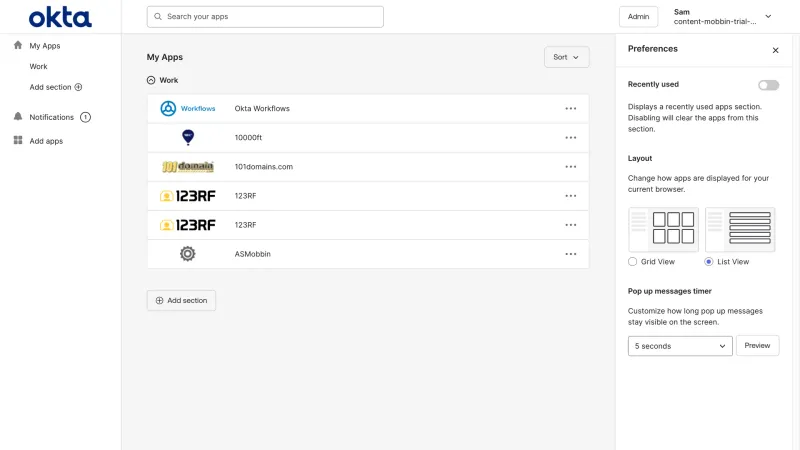Click the Notifications bell icon

(x=18, y=116)
